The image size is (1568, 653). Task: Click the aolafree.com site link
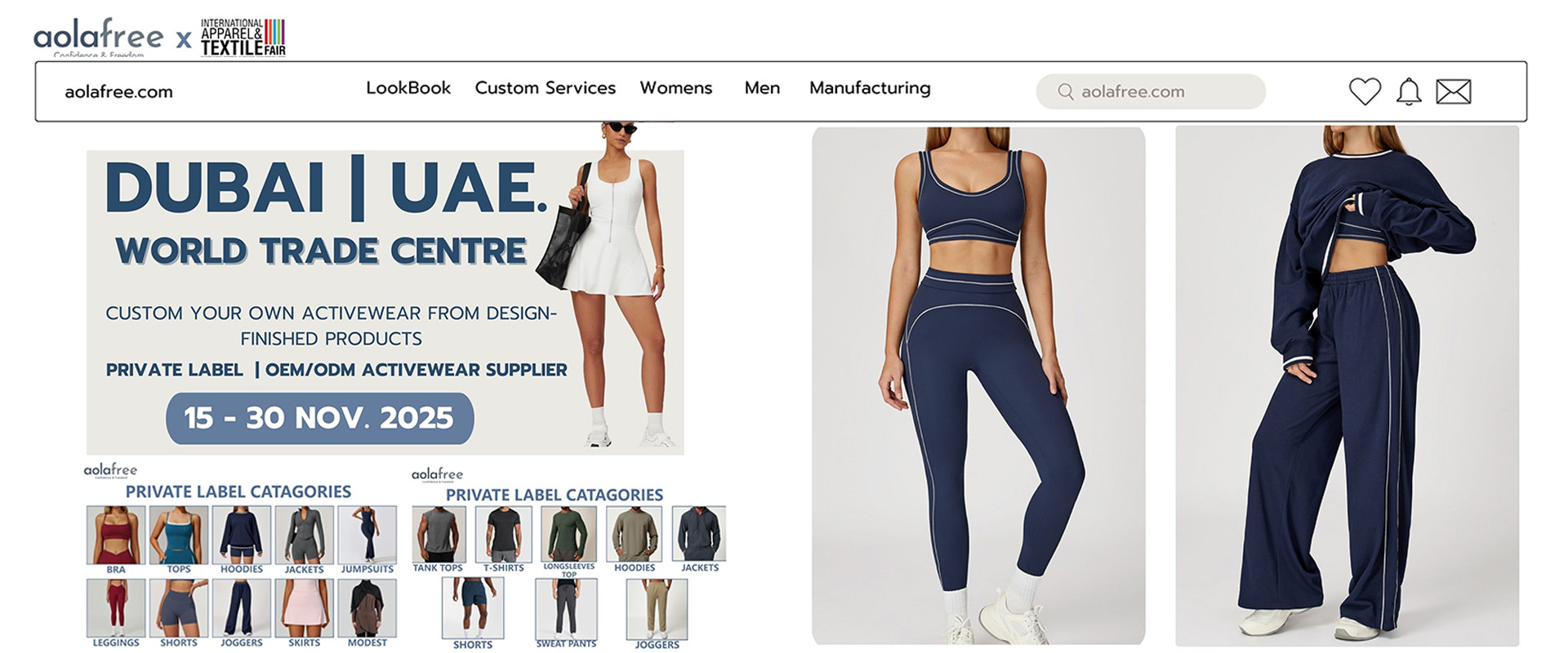119,91
